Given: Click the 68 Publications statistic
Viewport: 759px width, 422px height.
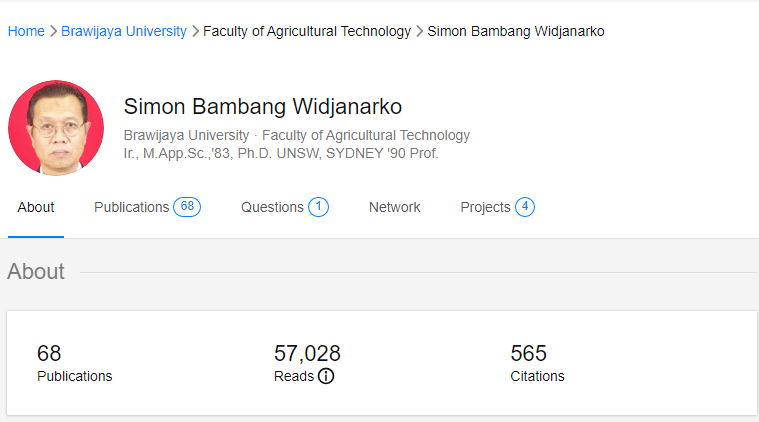Looking at the screenshot, I should pyautogui.click(x=74, y=363).
